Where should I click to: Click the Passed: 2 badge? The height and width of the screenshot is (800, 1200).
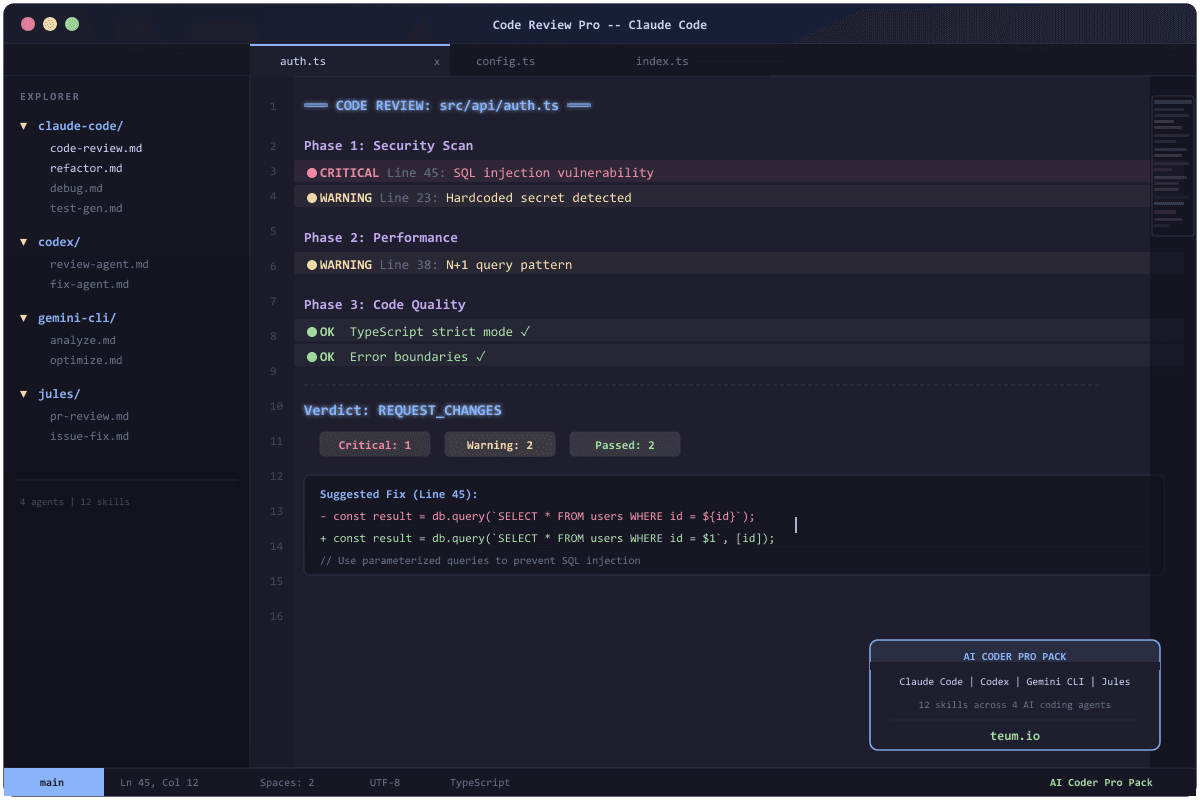click(624, 445)
